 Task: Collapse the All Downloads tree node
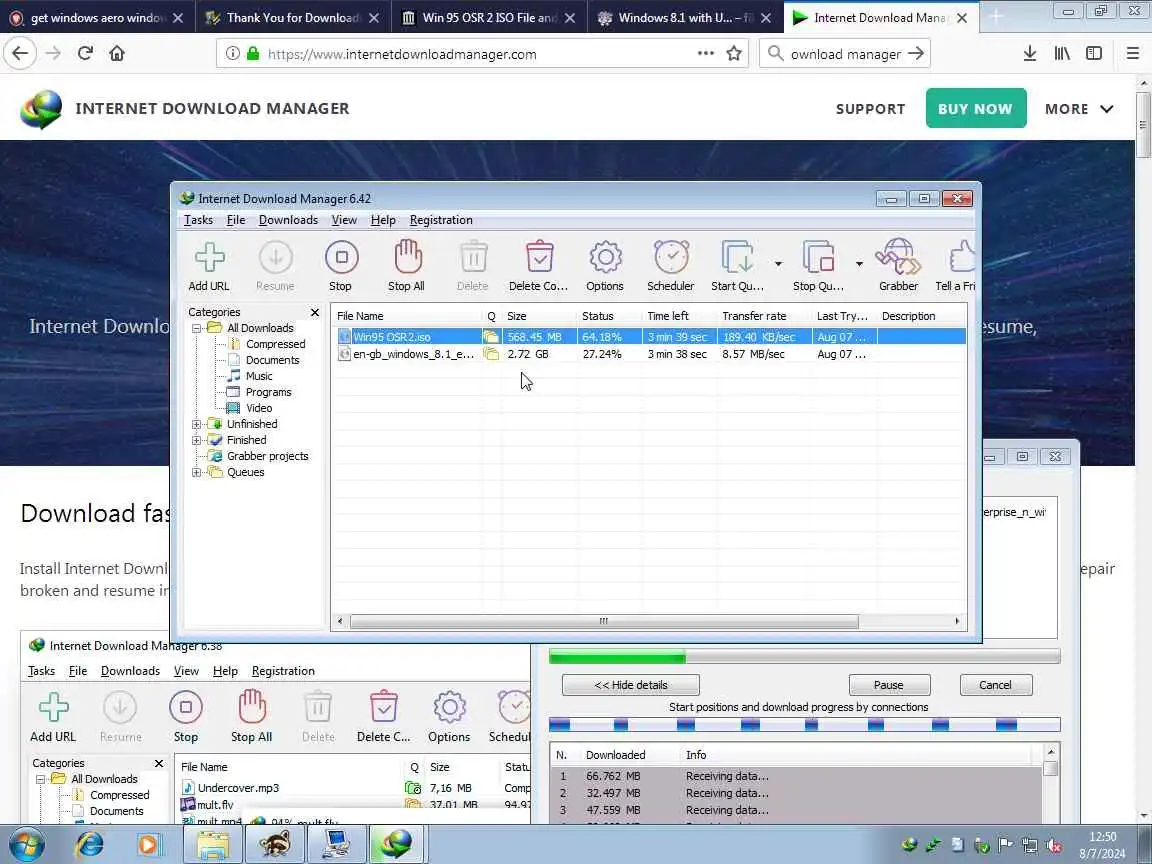tap(197, 328)
